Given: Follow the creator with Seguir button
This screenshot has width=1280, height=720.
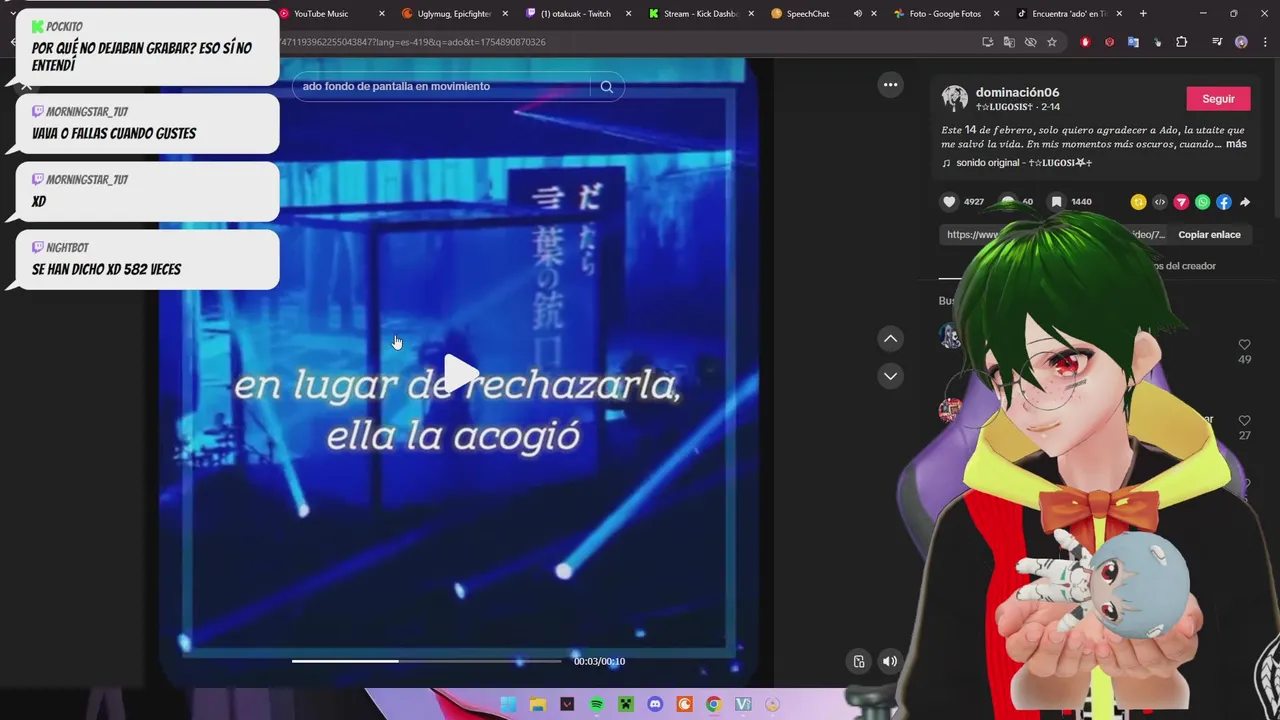Looking at the screenshot, I should (1218, 99).
